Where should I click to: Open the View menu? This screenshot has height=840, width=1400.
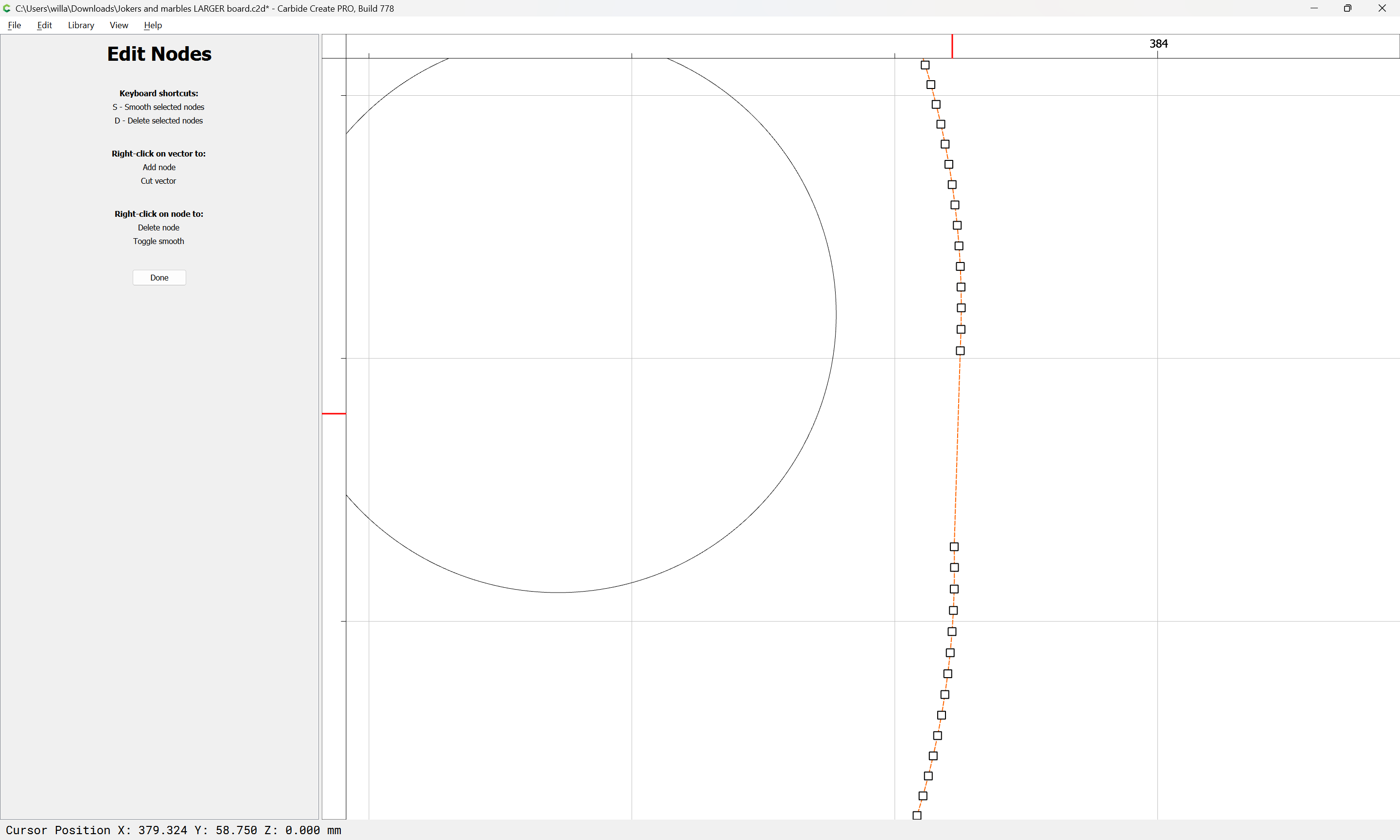(119, 25)
